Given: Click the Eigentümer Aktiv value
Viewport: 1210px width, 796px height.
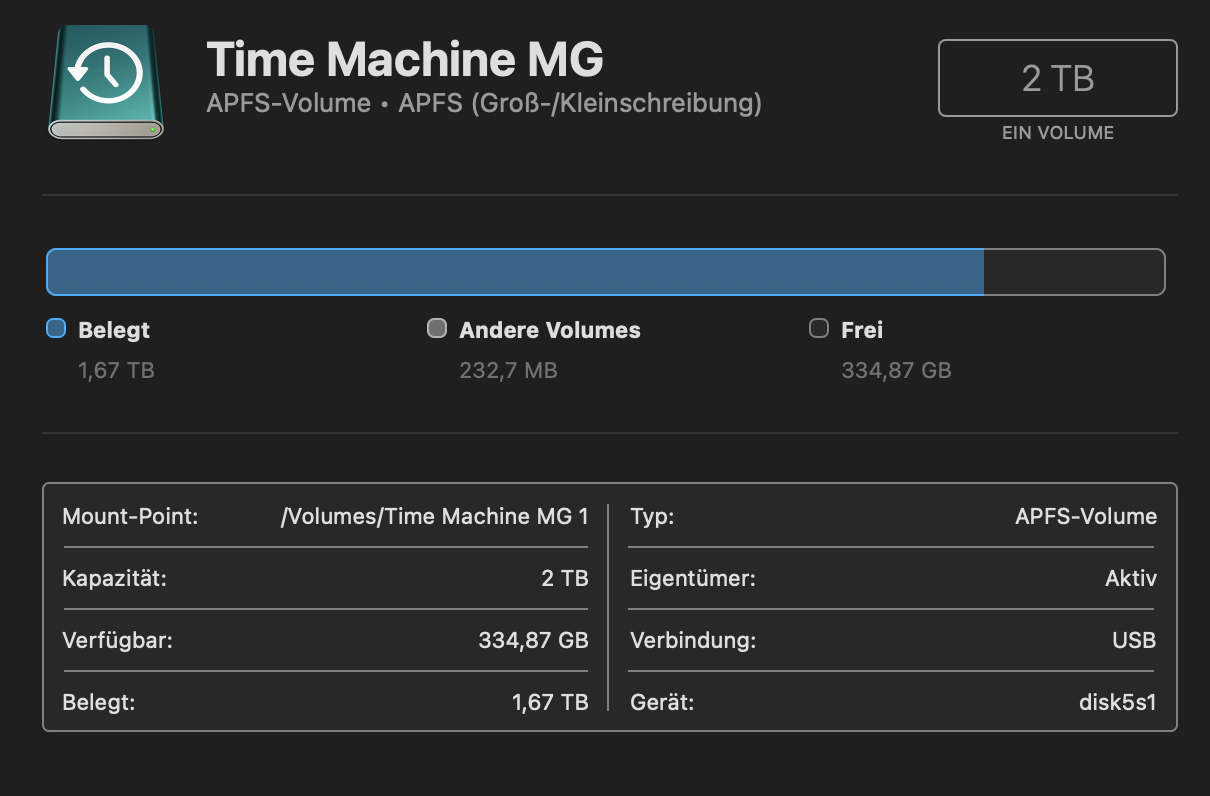Looking at the screenshot, I should click(x=1131, y=579).
